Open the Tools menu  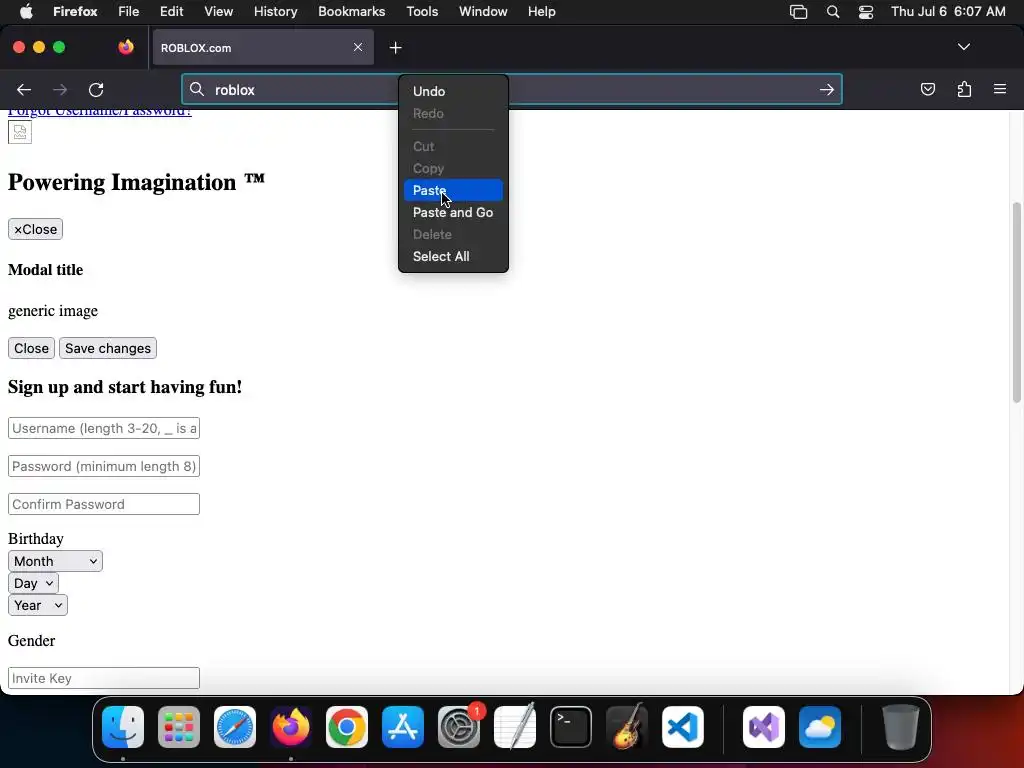422,12
